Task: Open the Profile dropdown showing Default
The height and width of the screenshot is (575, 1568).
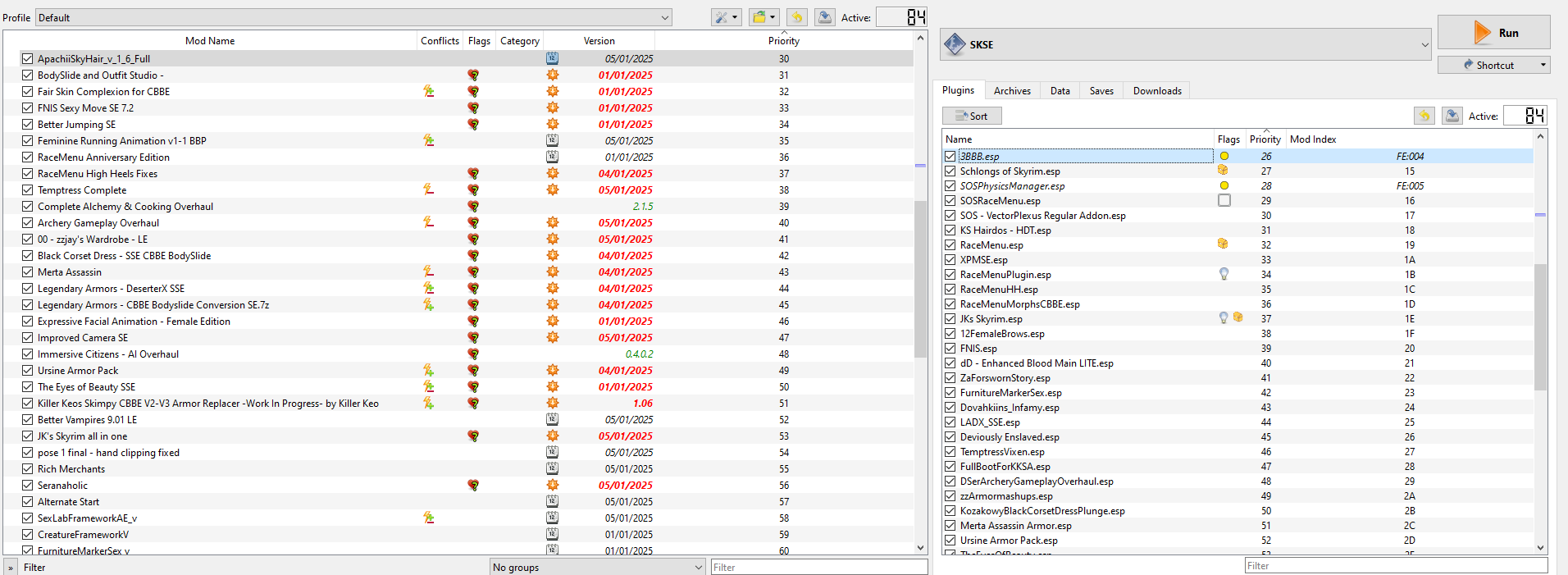Action: pos(353,17)
